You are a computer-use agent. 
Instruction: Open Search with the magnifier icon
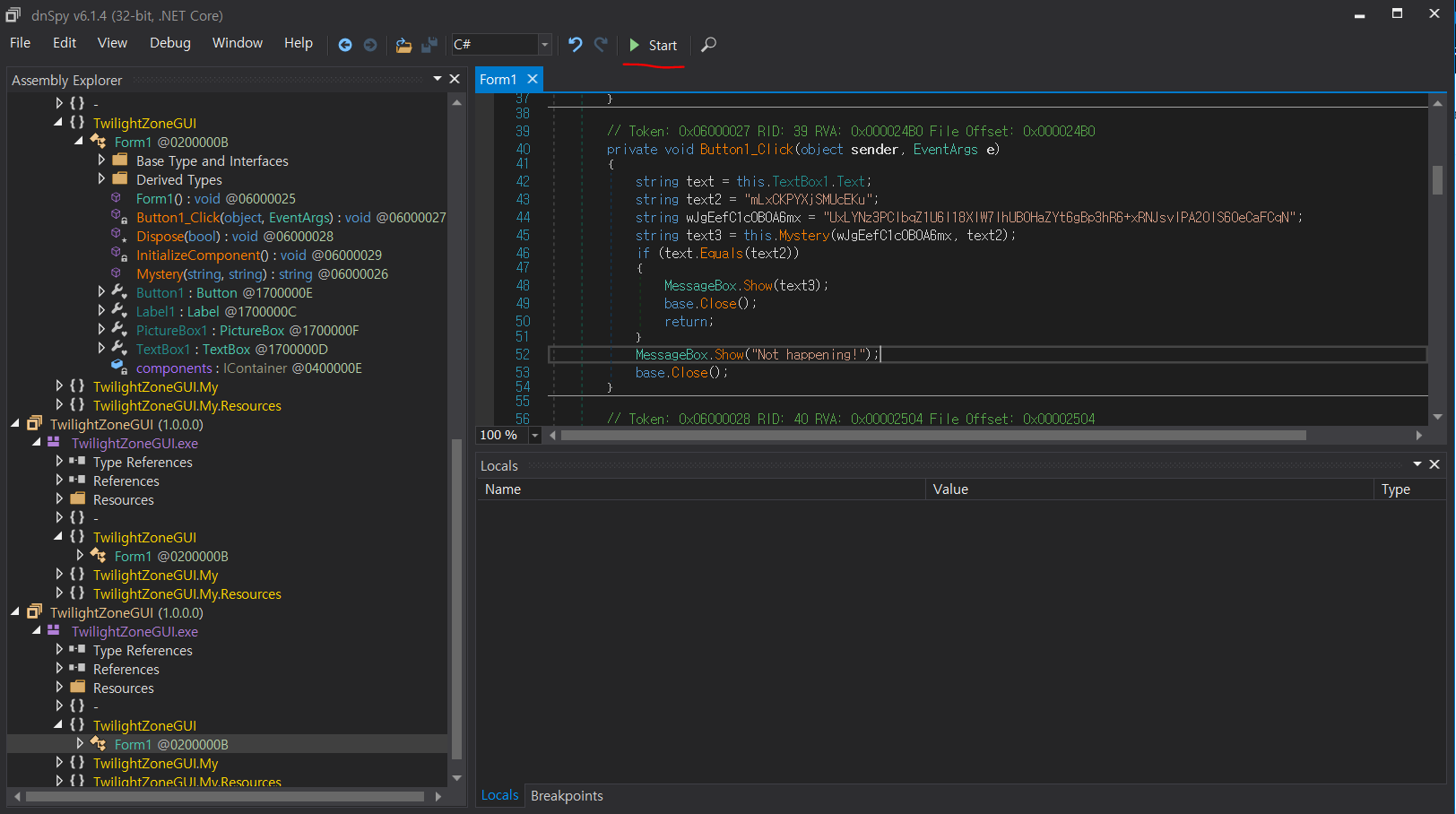pos(708,45)
